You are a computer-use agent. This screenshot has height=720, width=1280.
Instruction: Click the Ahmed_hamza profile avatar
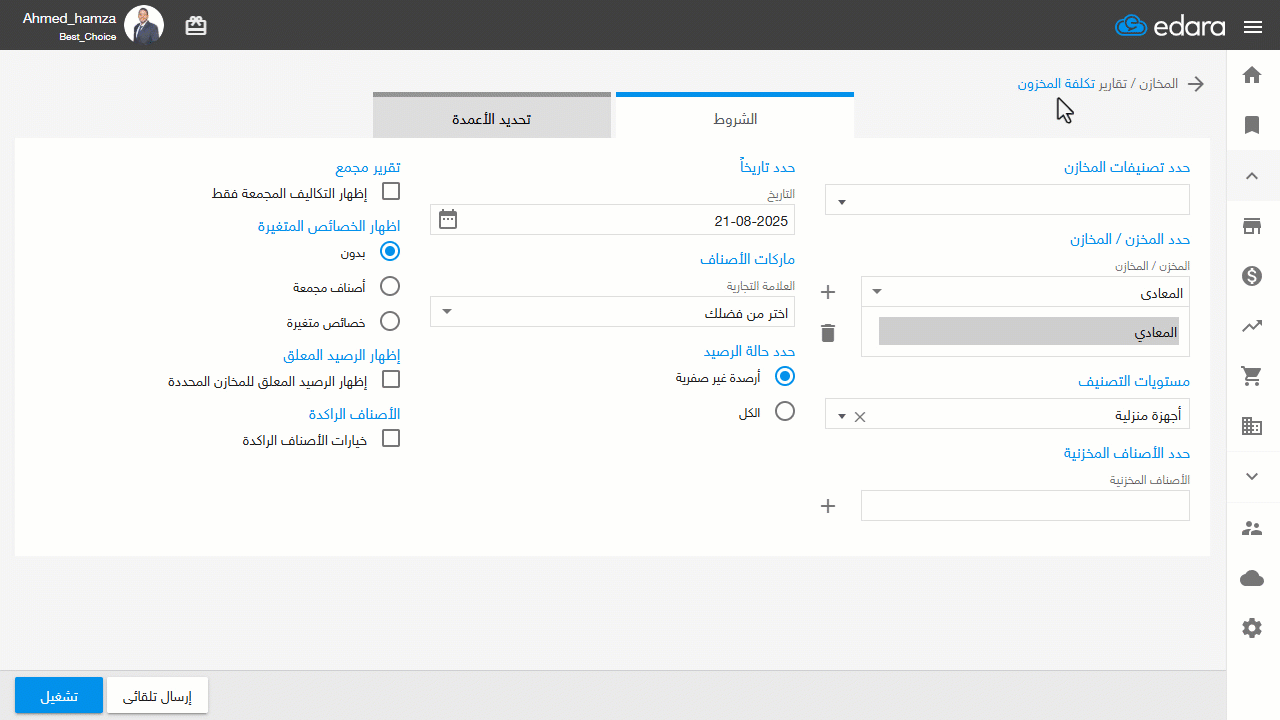[x=144, y=25]
